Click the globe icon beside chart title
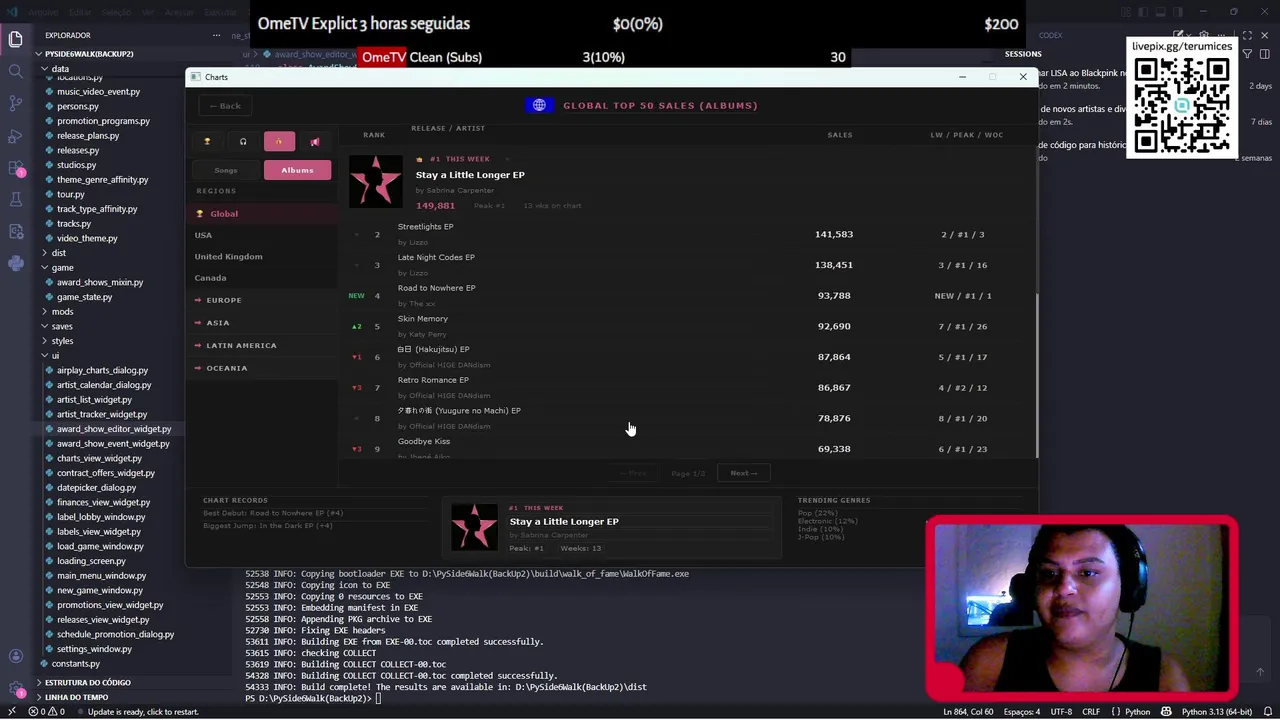The width and height of the screenshot is (1280, 720). tap(539, 105)
